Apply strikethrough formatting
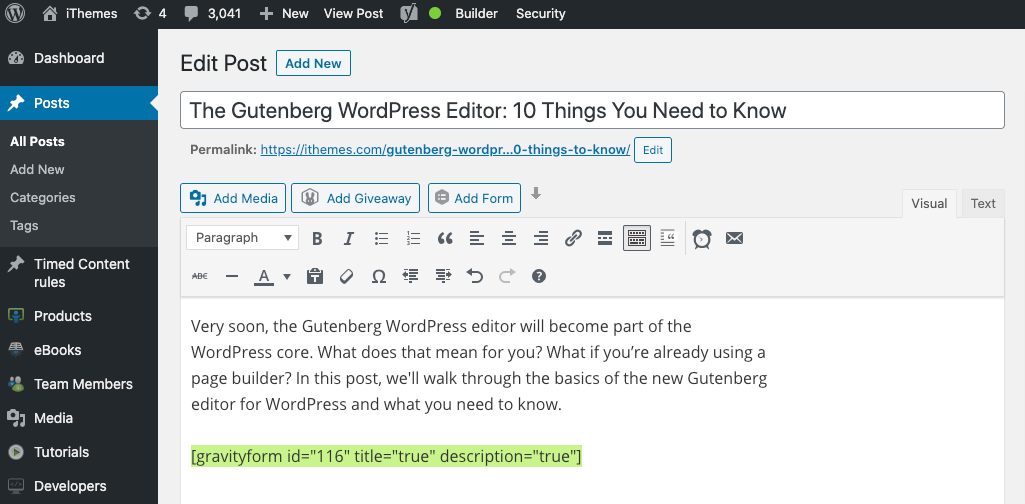The width and height of the screenshot is (1025, 504). (199, 277)
